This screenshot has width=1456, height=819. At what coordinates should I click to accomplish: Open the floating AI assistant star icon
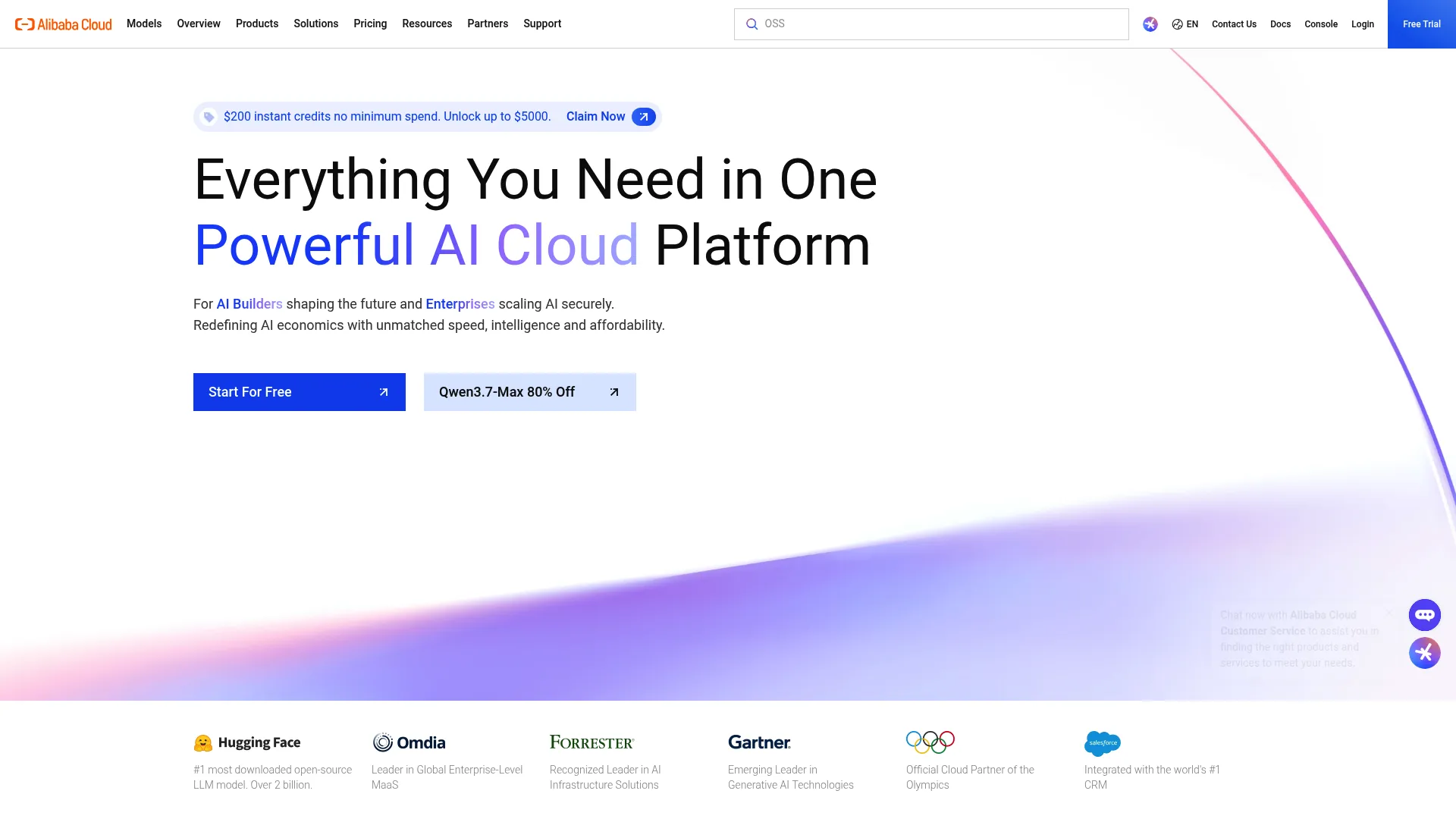(x=1425, y=653)
